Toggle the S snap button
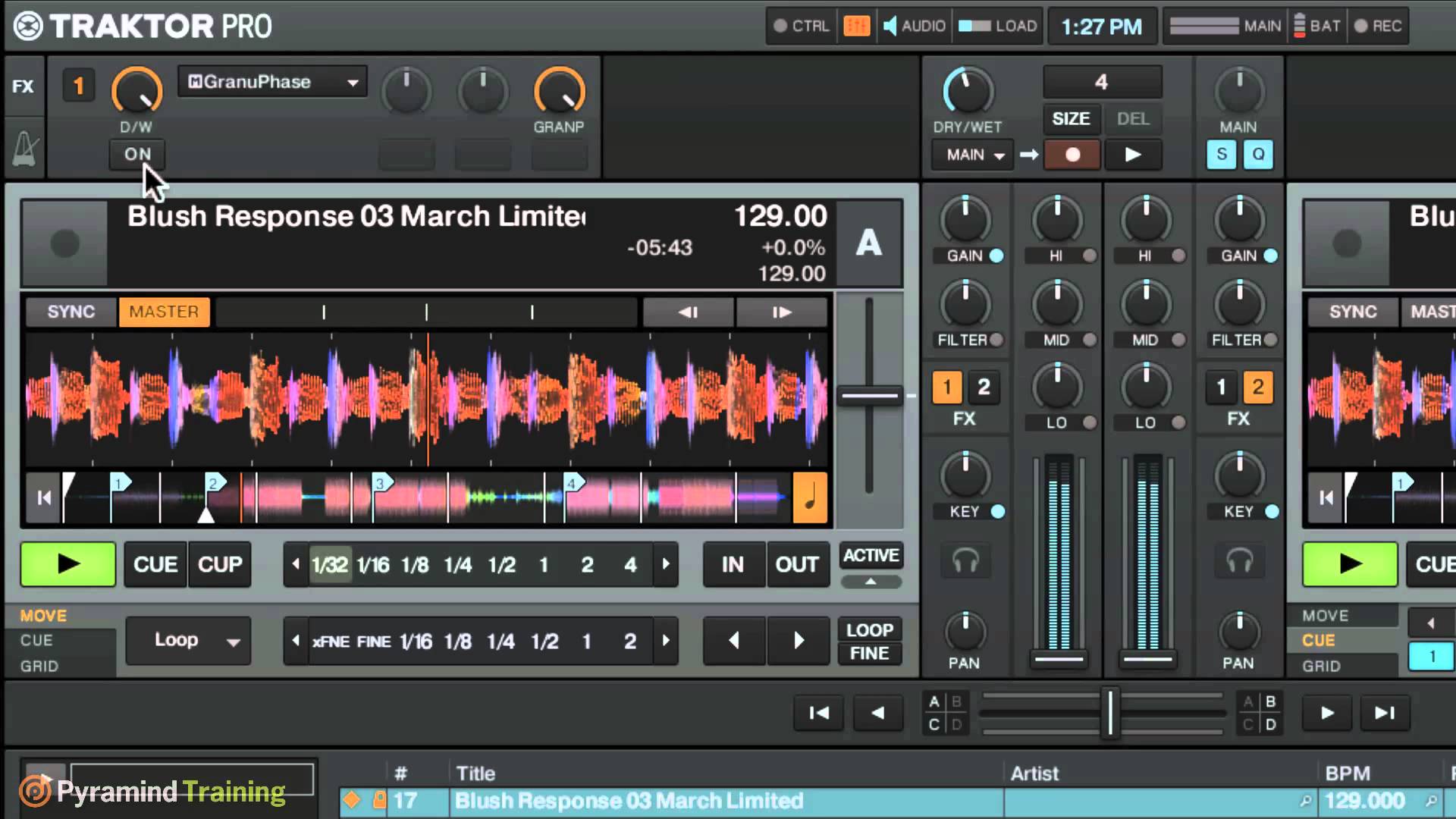1456x819 pixels. coord(1221,155)
